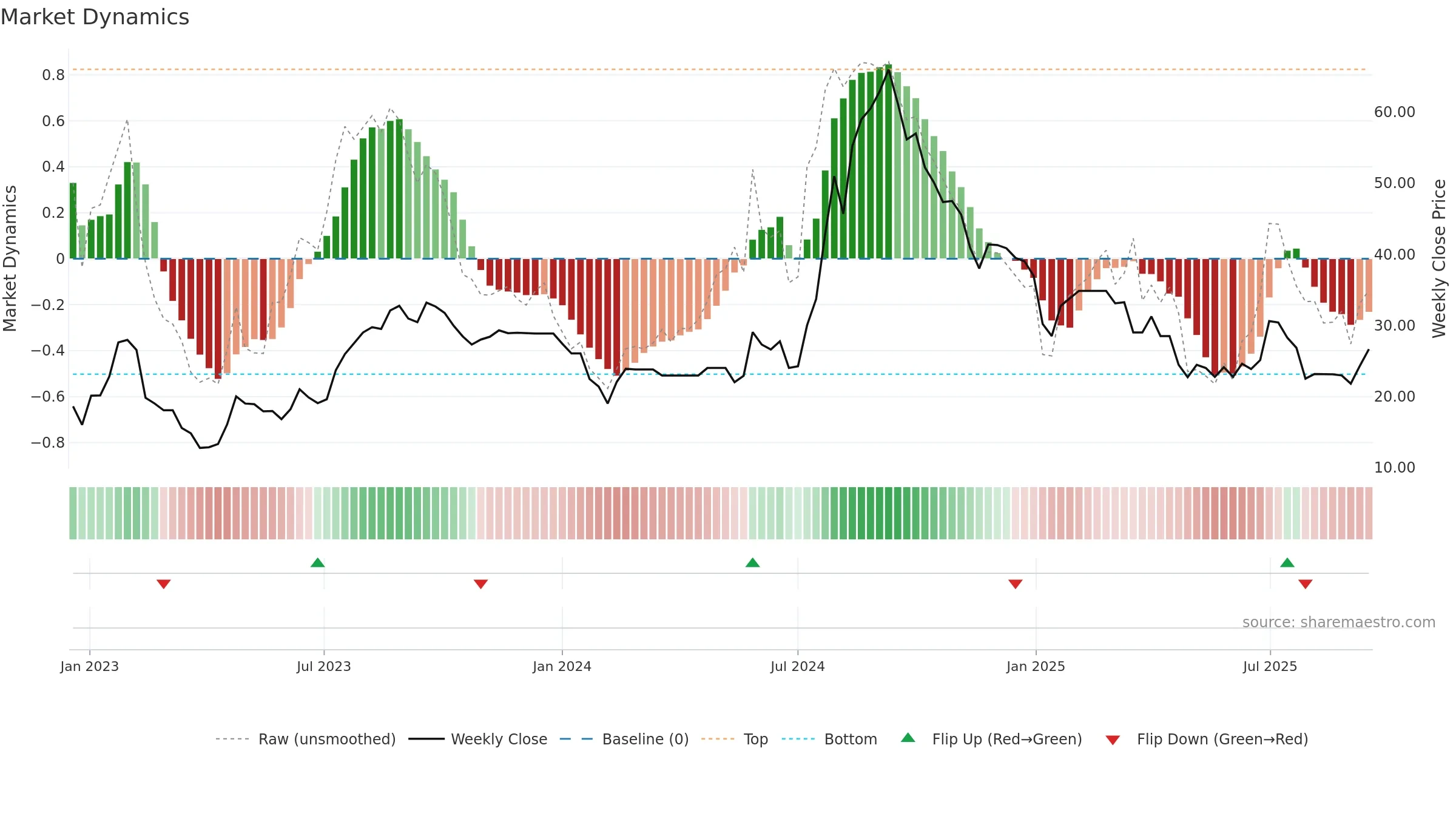Click the −0.6 left axis tick label

point(48,397)
